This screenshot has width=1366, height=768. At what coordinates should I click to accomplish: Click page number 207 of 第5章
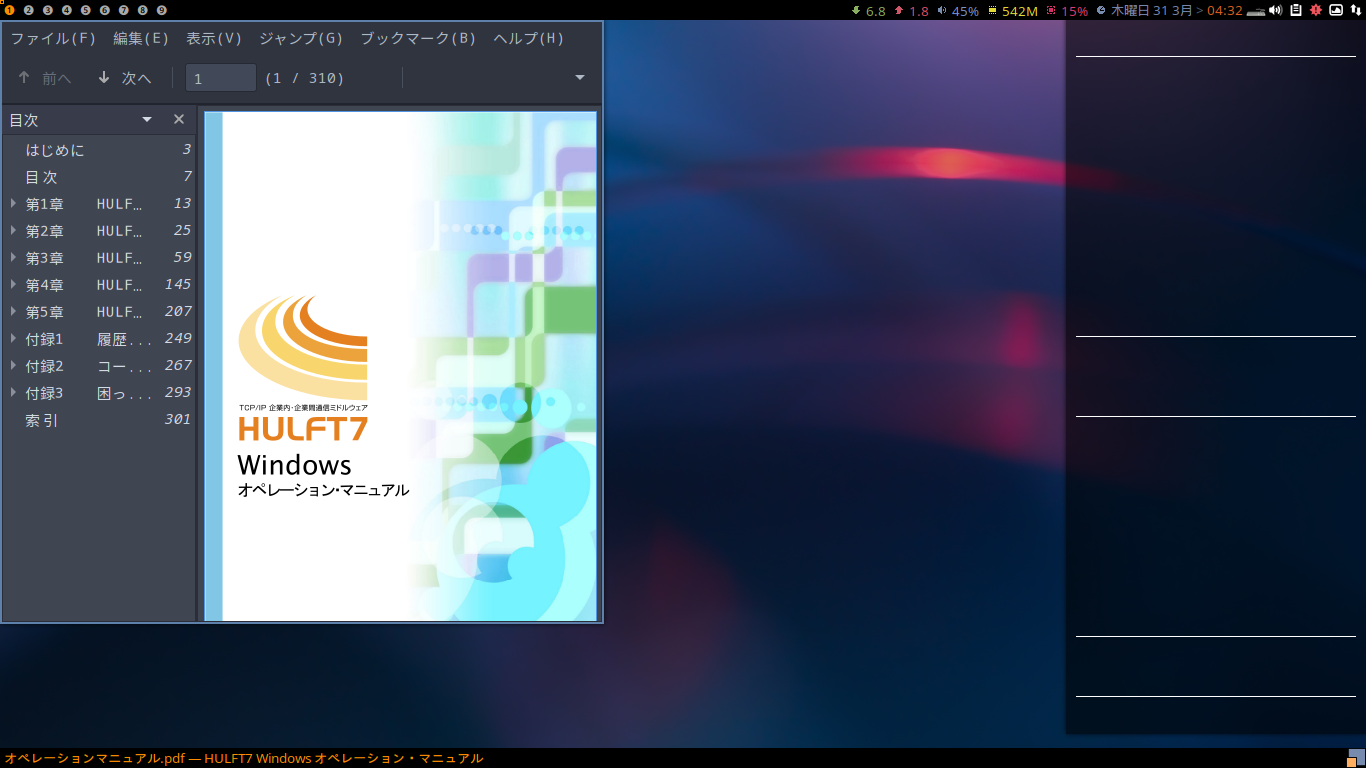pyautogui.click(x=178, y=312)
